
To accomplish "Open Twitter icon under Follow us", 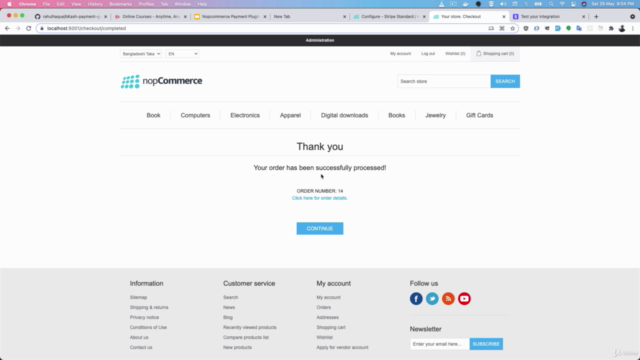I will pyautogui.click(x=432, y=299).
